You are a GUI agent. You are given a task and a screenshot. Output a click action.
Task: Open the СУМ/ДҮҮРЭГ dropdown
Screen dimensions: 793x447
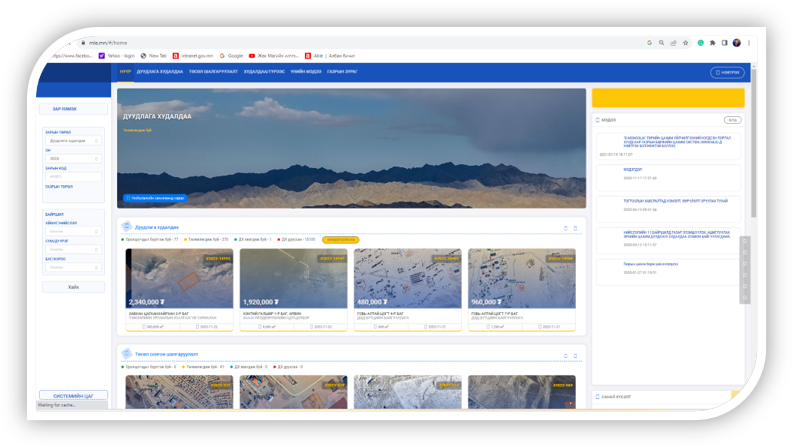(x=73, y=249)
